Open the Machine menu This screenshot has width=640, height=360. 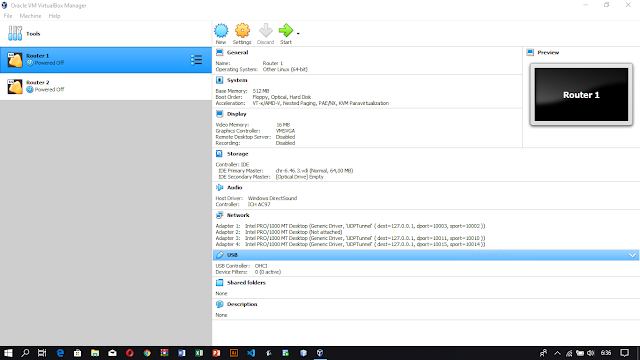point(30,16)
